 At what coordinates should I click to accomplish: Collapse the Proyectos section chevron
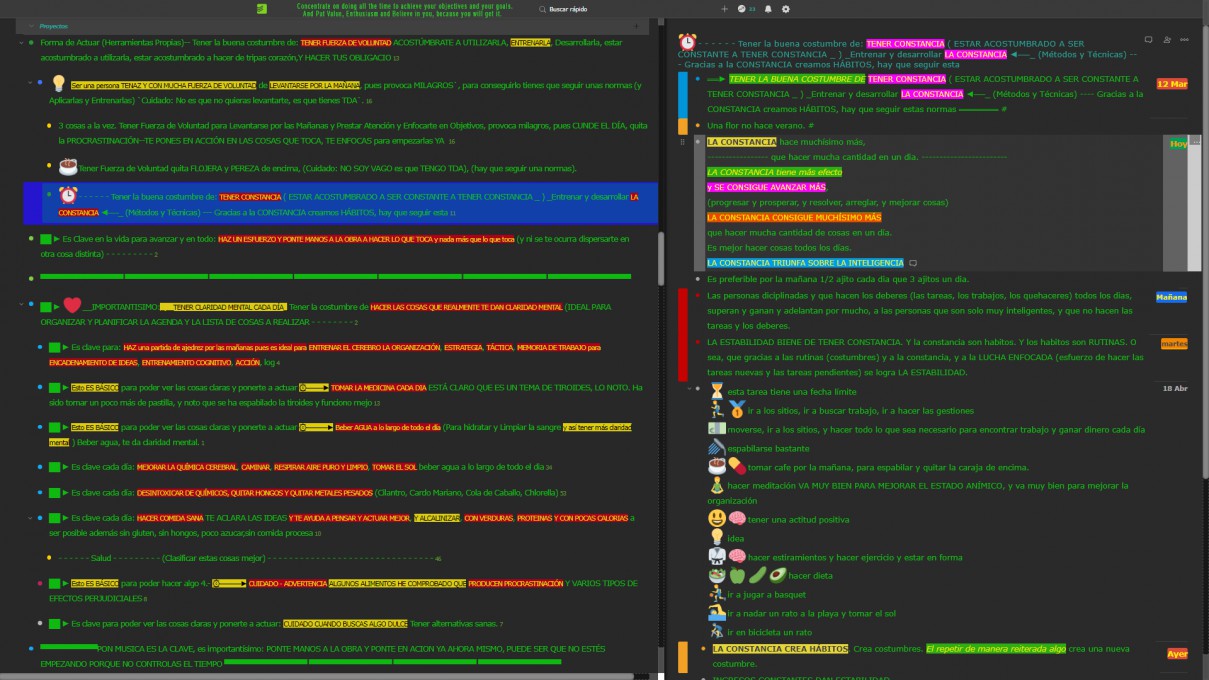pyautogui.click(x=31, y=26)
